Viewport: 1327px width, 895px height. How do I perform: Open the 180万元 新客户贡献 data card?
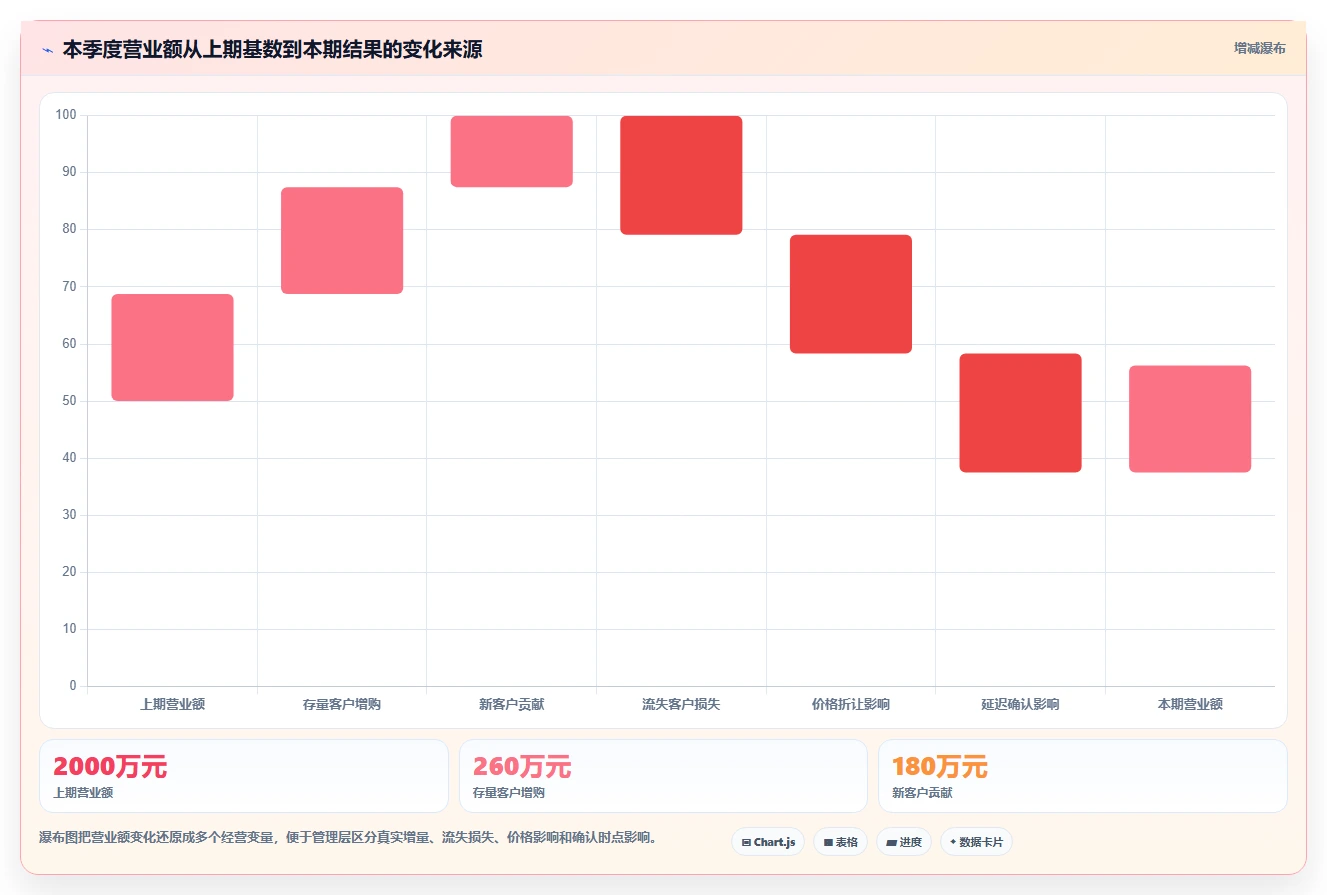pyautogui.click(x=1083, y=776)
